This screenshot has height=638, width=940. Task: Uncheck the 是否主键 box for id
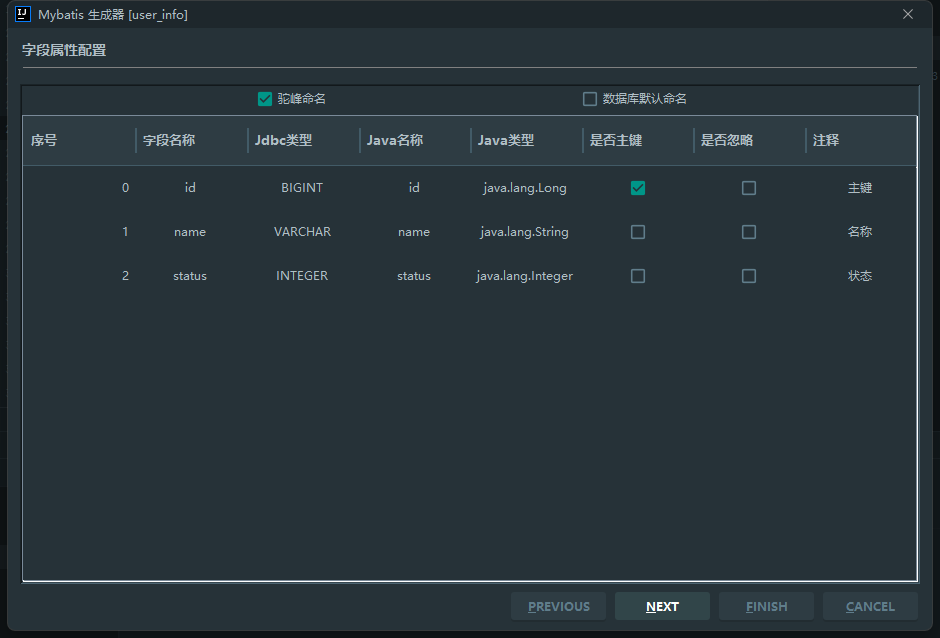point(638,188)
